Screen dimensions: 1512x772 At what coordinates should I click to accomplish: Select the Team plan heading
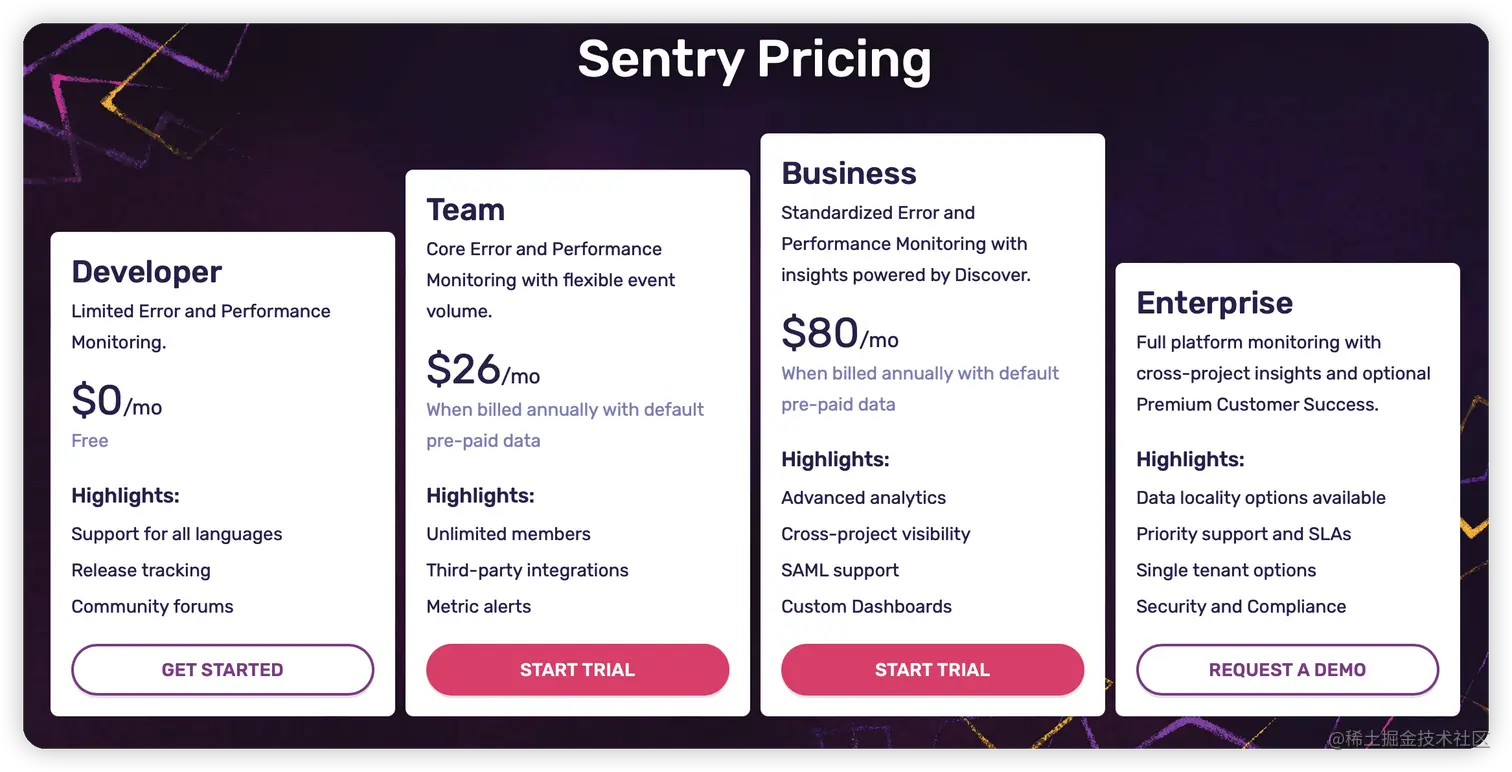click(x=465, y=210)
